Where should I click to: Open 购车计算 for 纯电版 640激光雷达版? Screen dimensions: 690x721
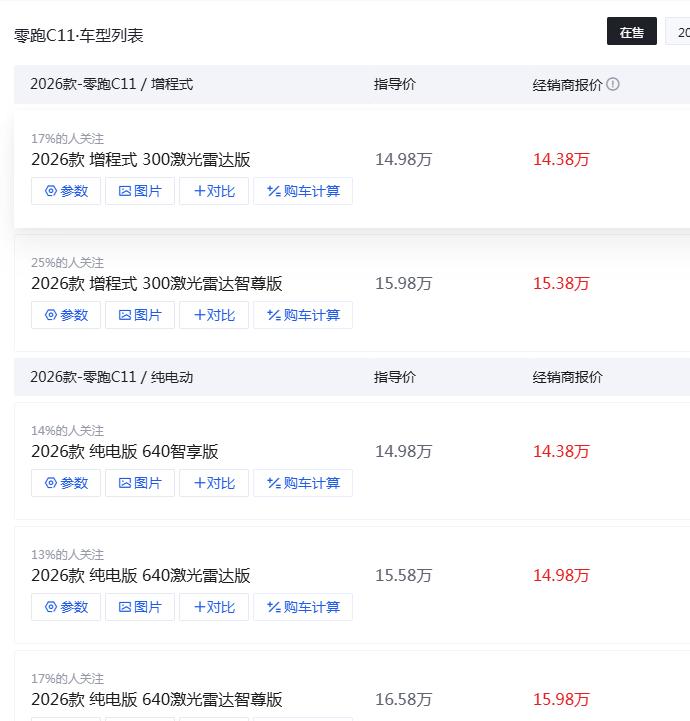click(303, 607)
